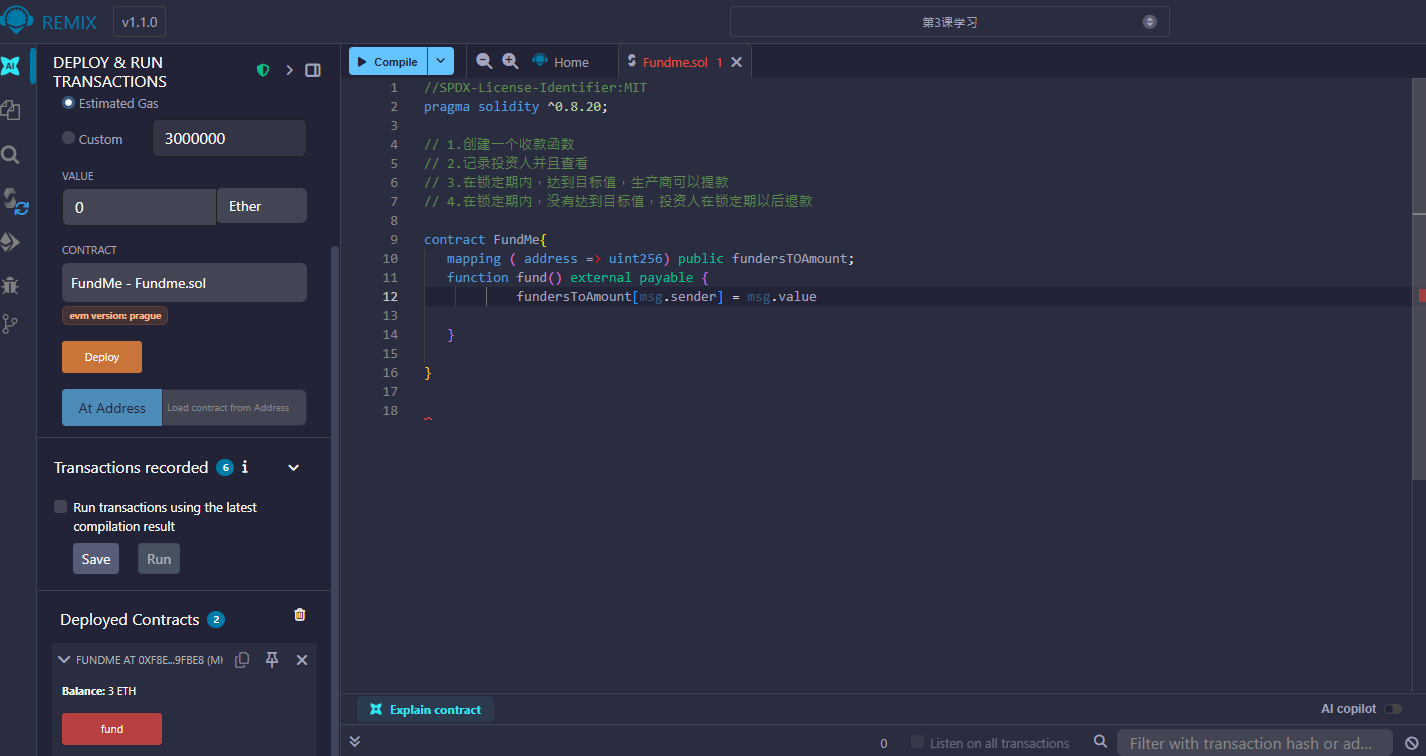This screenshot has height=756, width=1426.
Task: Switch to the Fundme.sol tab
Action: (x=675, y=62)
